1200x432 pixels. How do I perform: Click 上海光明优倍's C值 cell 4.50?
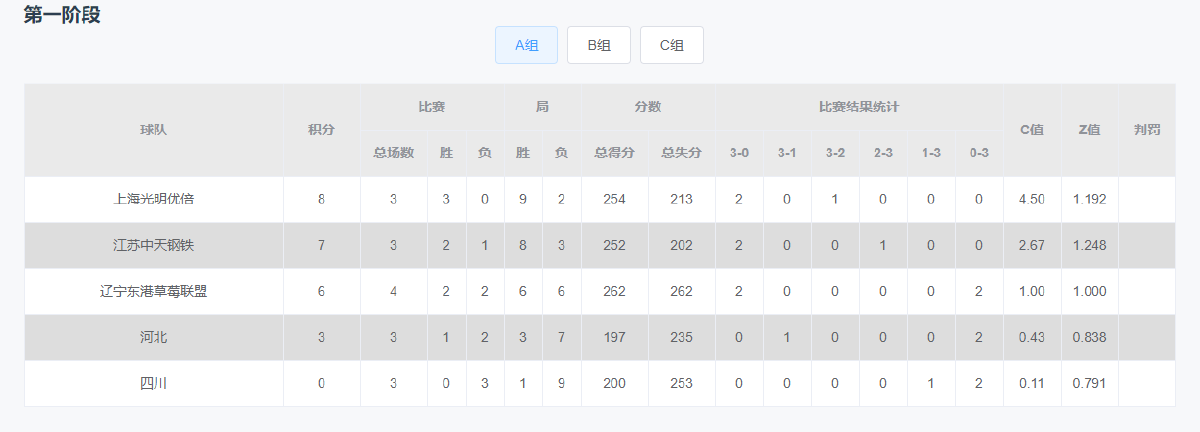coord(1032,199)
